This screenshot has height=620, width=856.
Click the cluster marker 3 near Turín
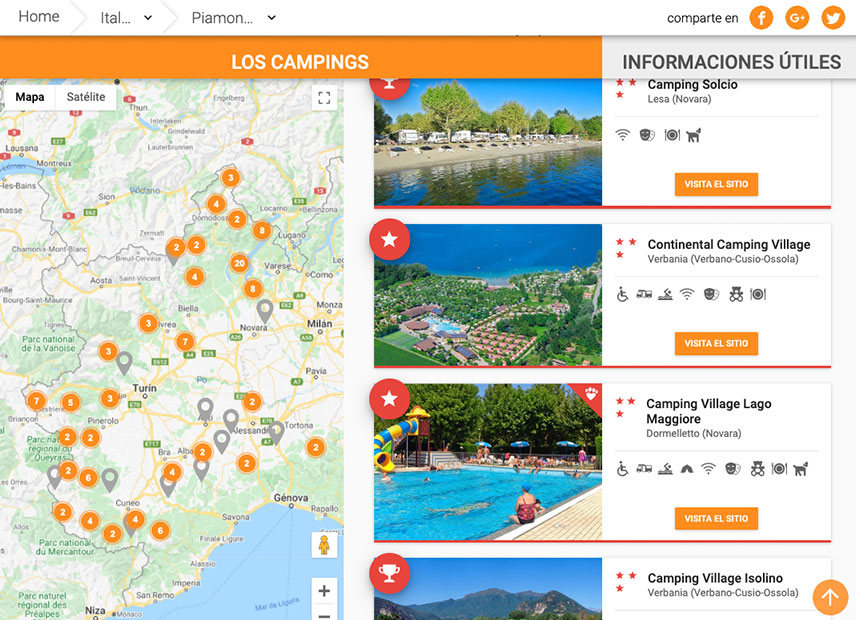tap(110, 398)
